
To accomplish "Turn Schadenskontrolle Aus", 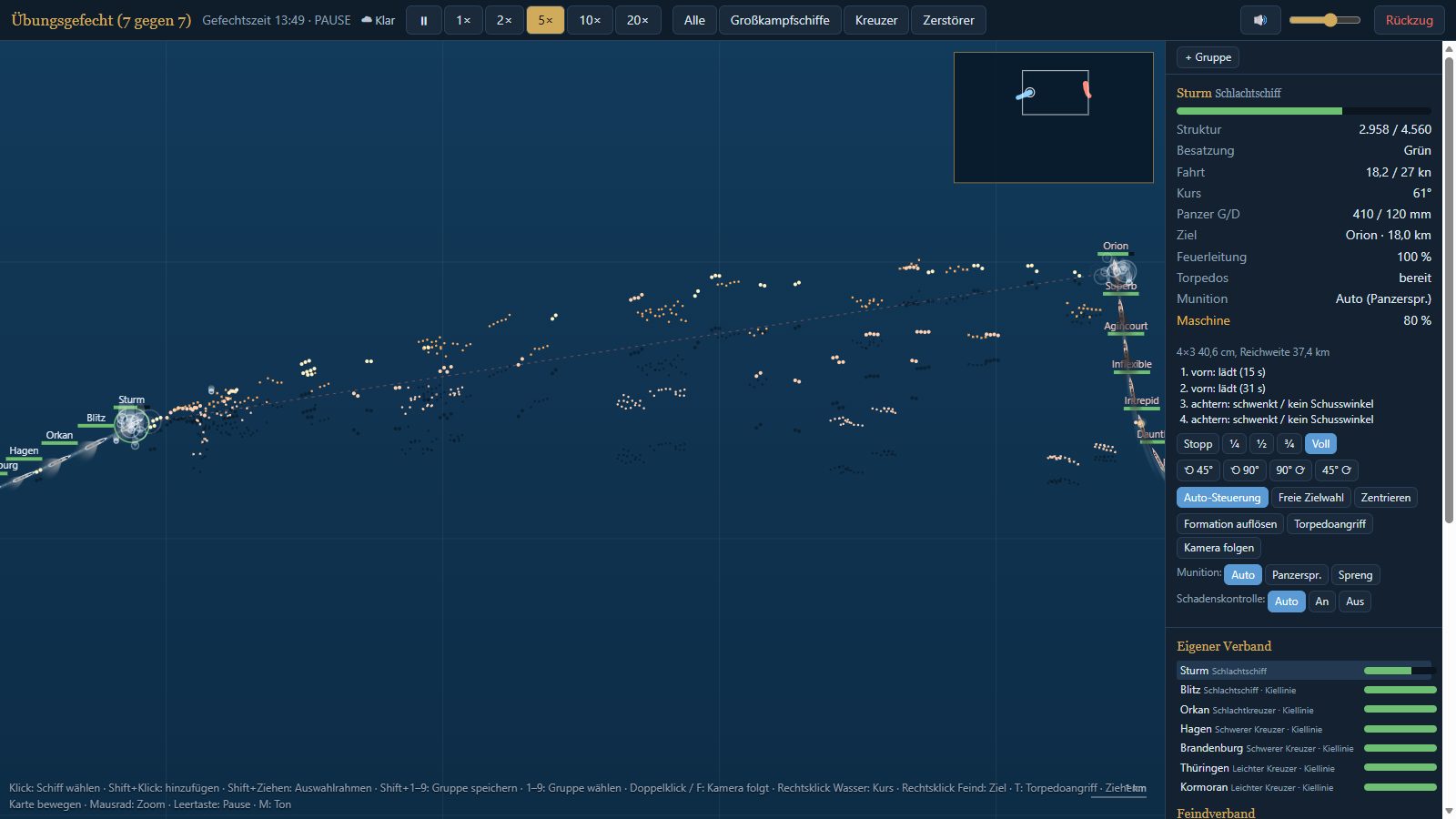I will (1355, 602).
